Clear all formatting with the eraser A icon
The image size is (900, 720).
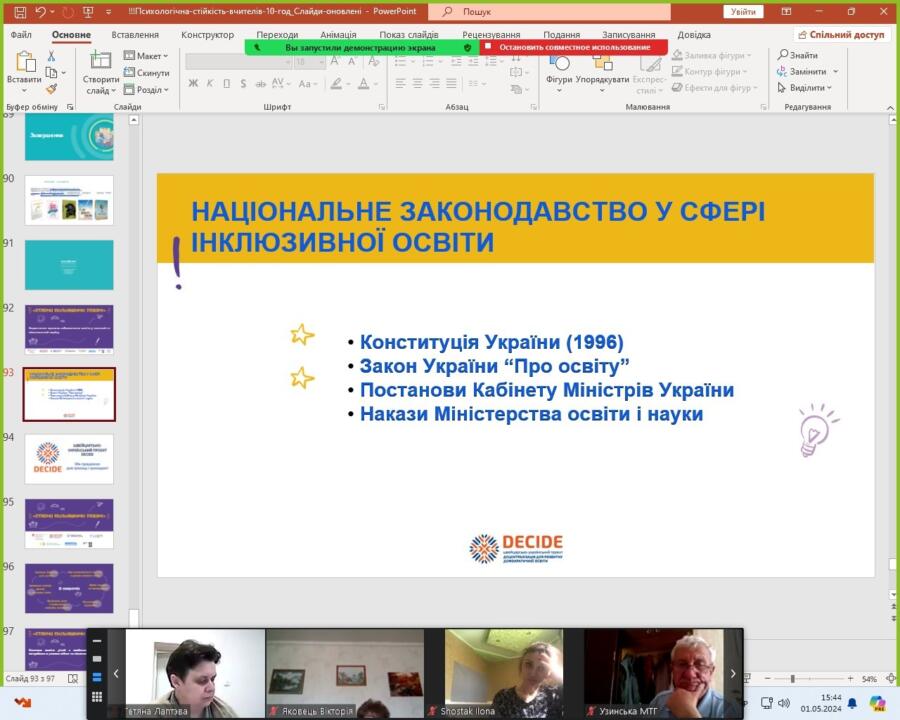tap(374, 61)
